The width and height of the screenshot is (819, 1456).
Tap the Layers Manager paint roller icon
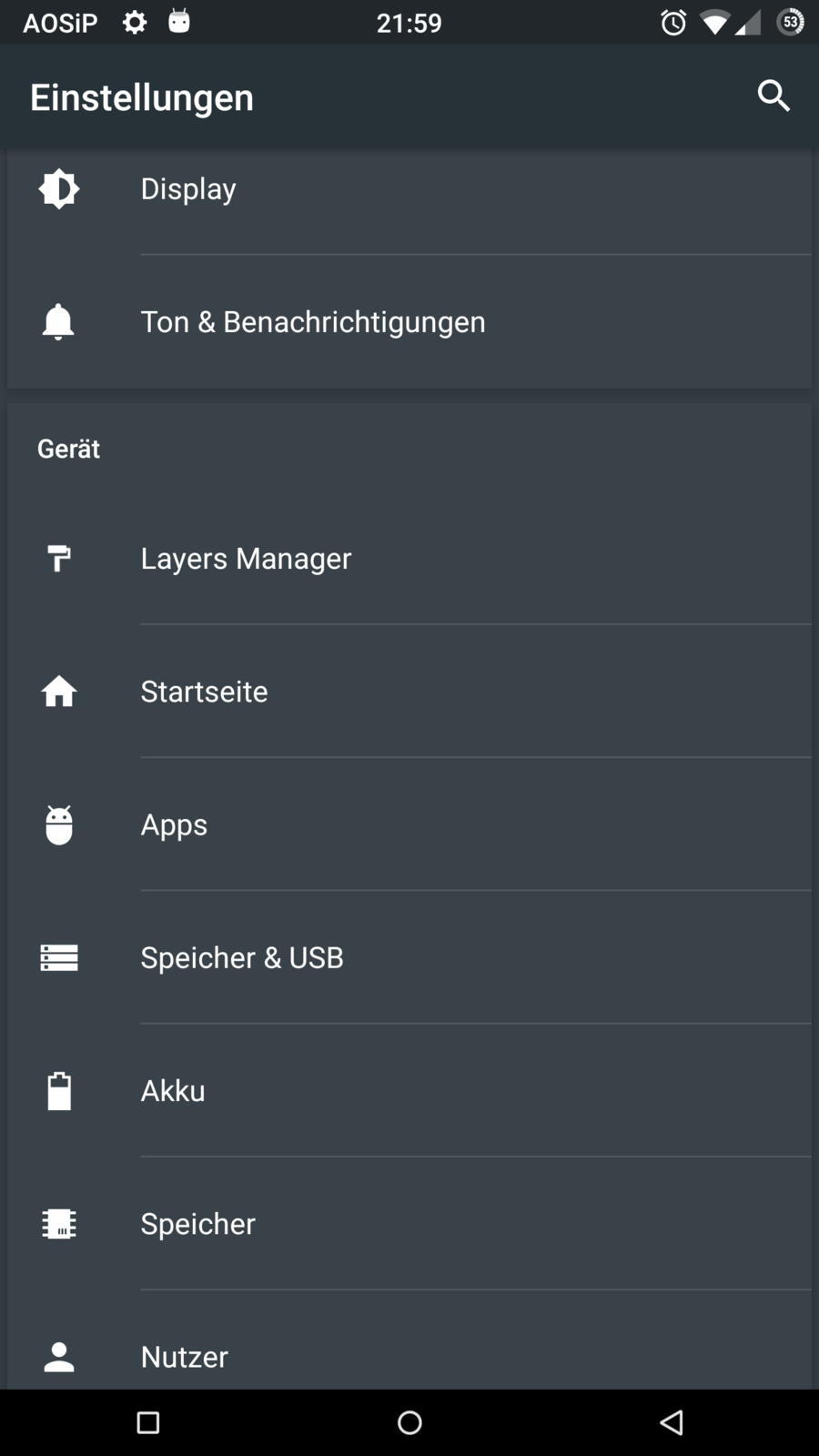(59, 558)
